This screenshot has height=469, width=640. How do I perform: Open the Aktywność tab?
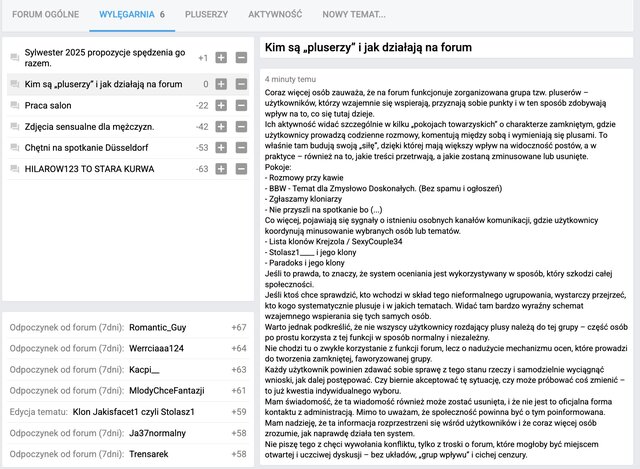[275, 16]
